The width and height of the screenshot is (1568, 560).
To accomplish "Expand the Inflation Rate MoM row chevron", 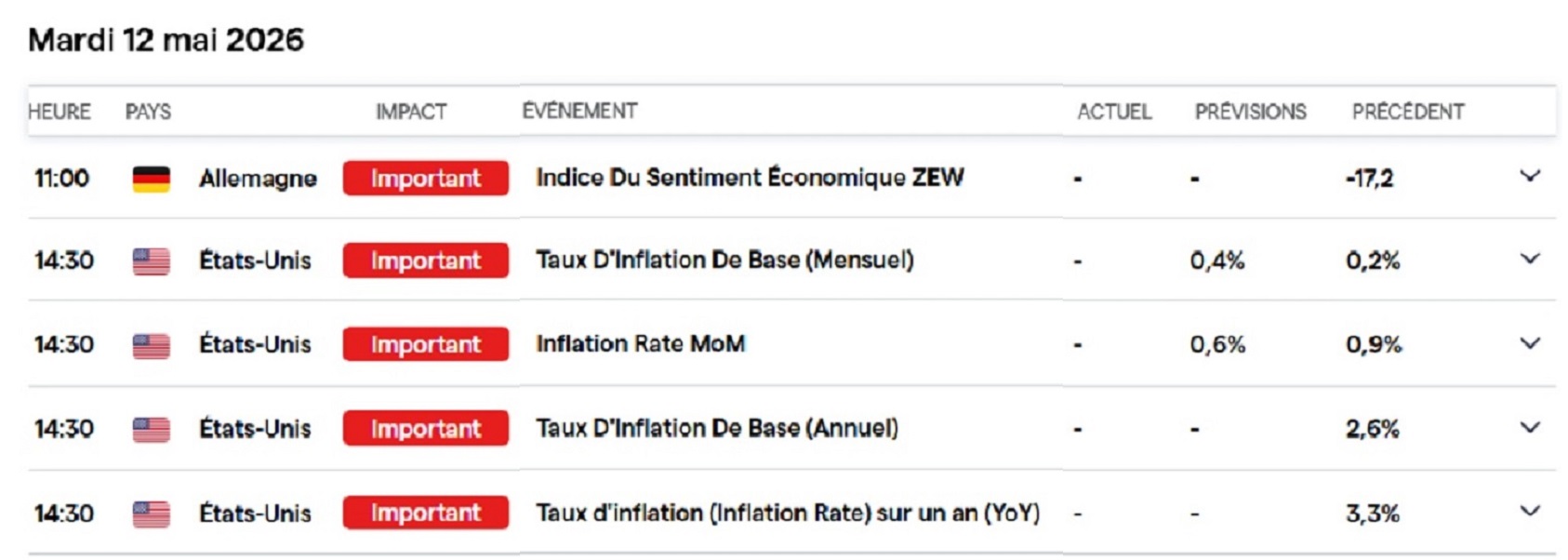I will tap(1530, 343).
